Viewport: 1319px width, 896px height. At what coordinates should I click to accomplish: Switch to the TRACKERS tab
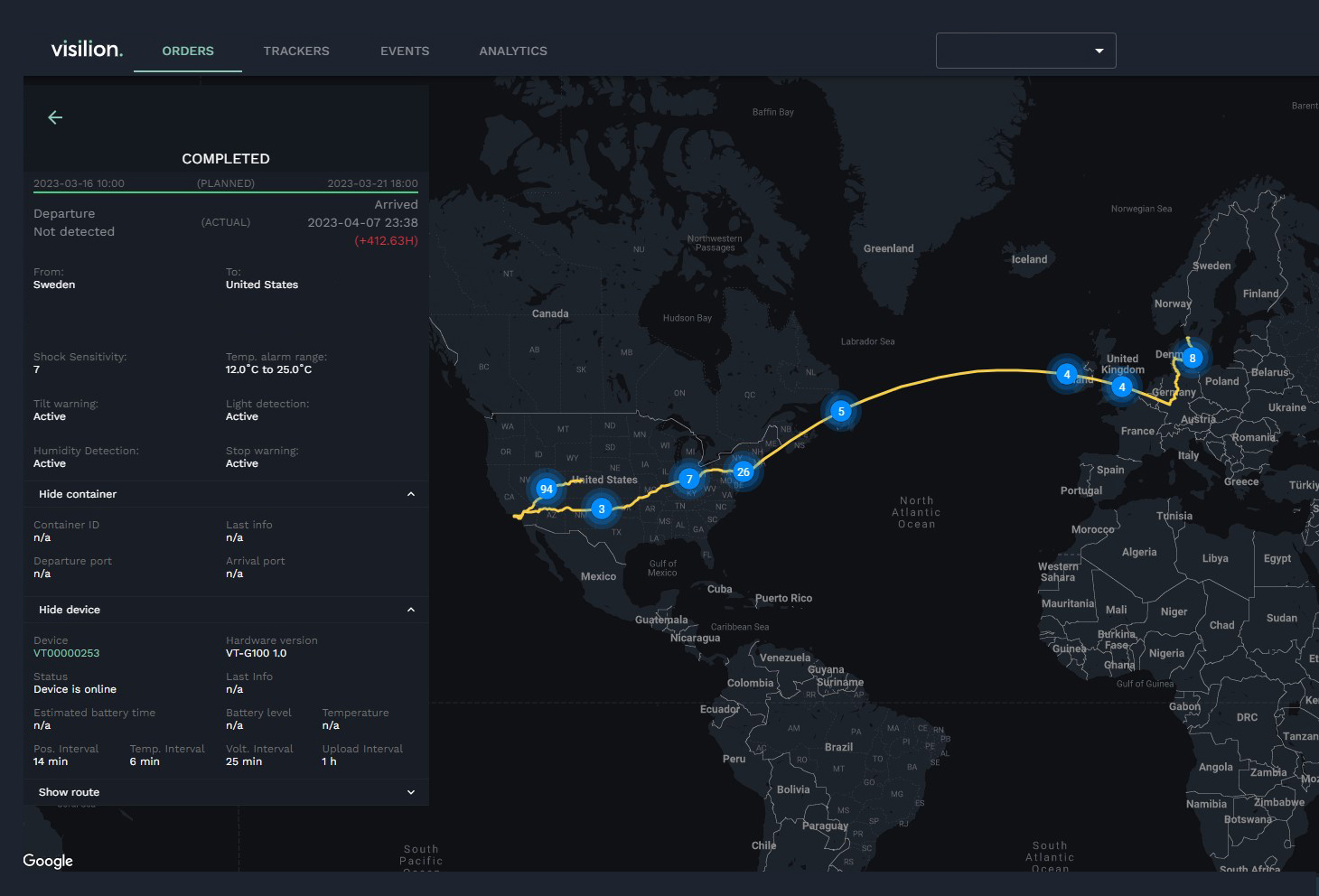pos(296,51)
